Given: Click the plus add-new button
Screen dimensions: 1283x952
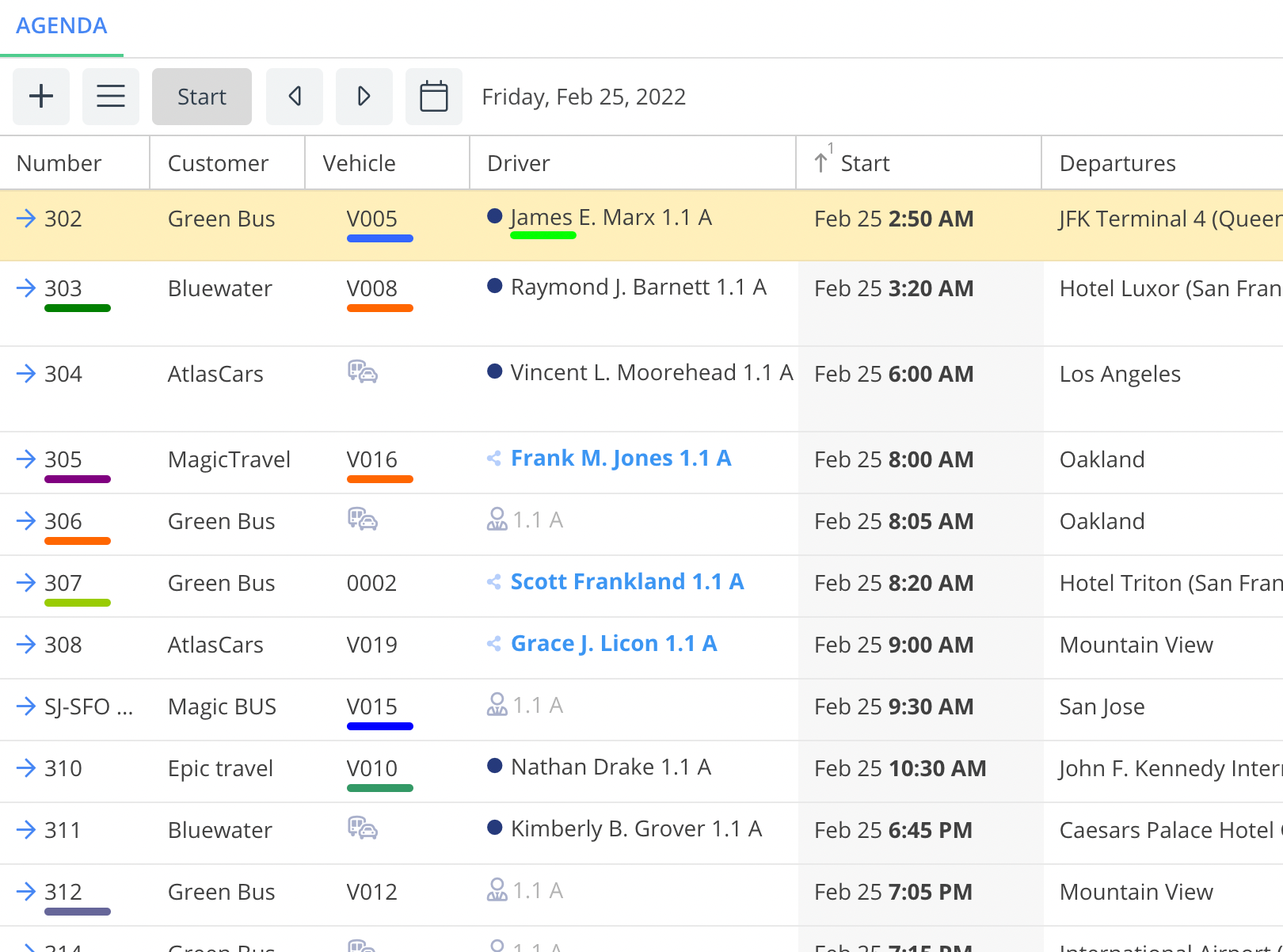Looking at the screenshot, I should 41,97.
